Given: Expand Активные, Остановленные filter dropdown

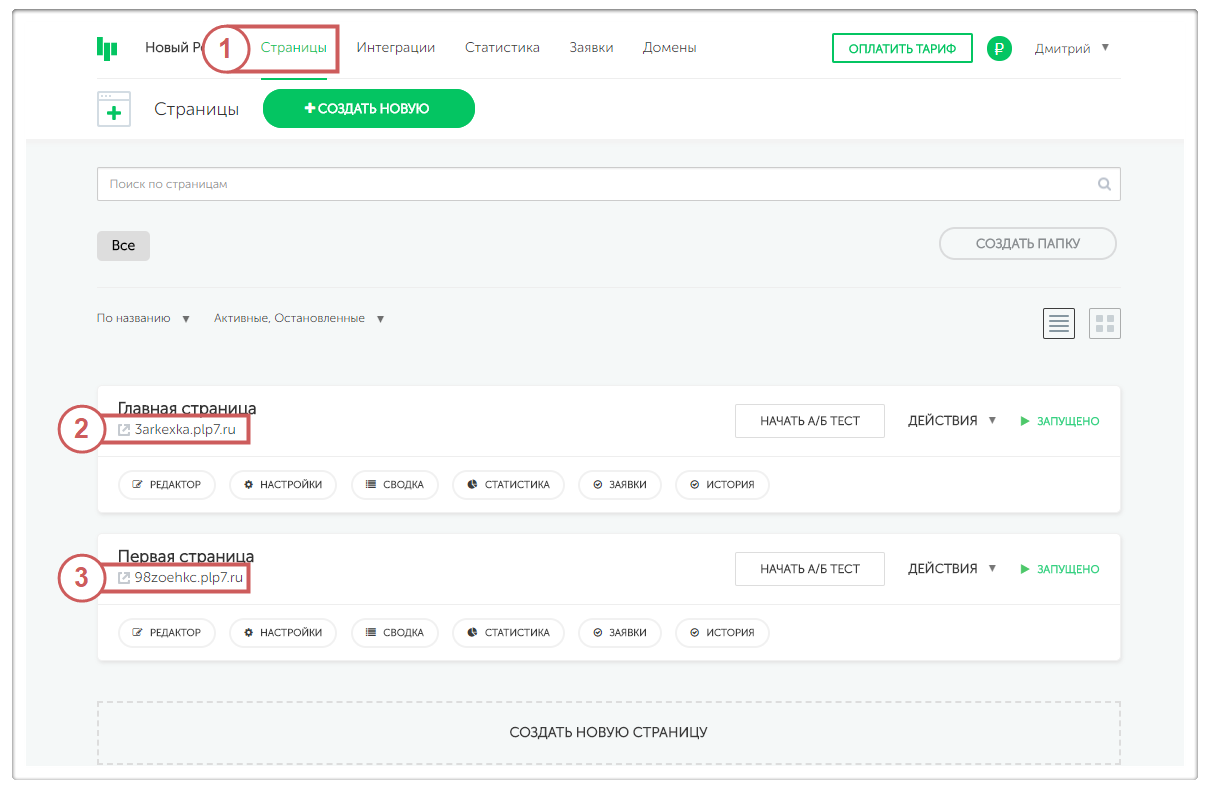Looking at the screenshot, I should point(298,319).
